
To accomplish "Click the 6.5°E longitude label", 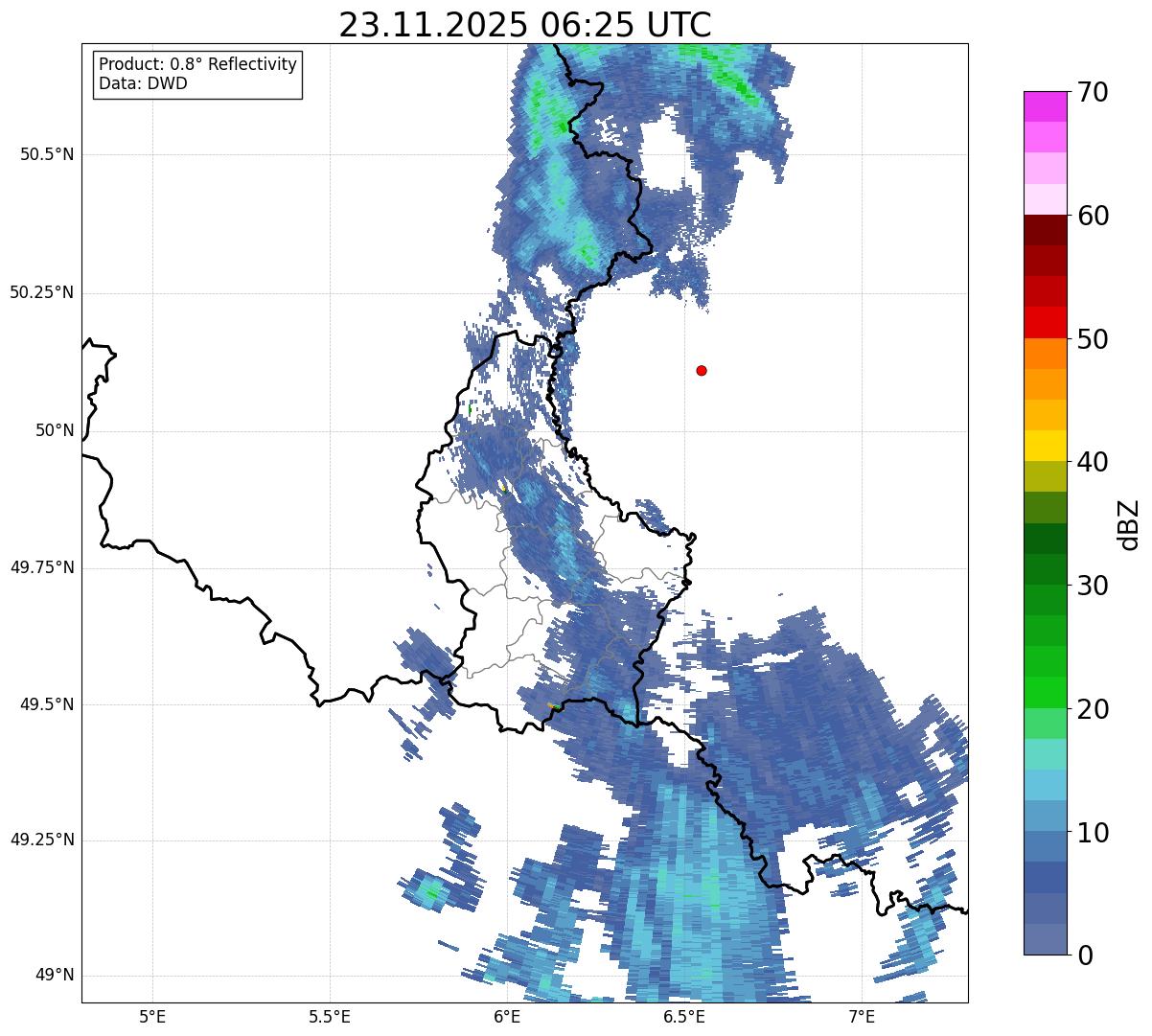I will click(x=684, y=1016).
